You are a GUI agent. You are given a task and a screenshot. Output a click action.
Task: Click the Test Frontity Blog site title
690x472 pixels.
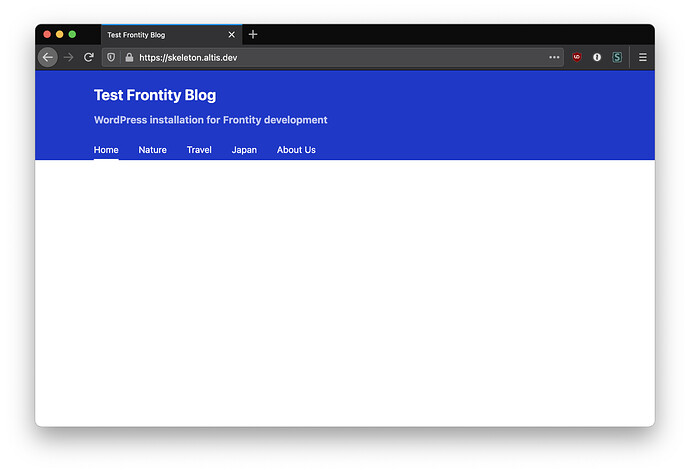point(155,95)
